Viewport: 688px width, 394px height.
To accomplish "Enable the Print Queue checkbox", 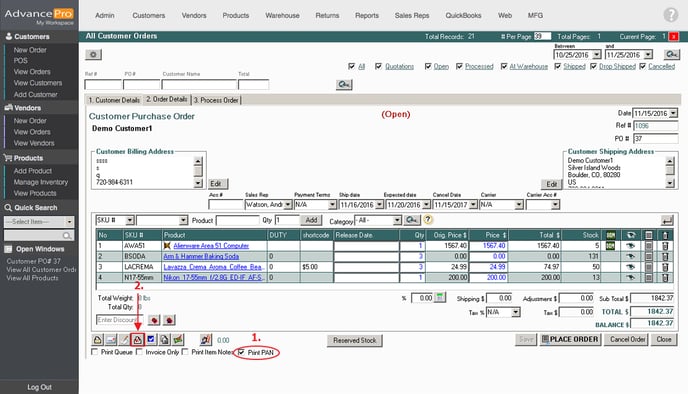I will pos(94,352).
